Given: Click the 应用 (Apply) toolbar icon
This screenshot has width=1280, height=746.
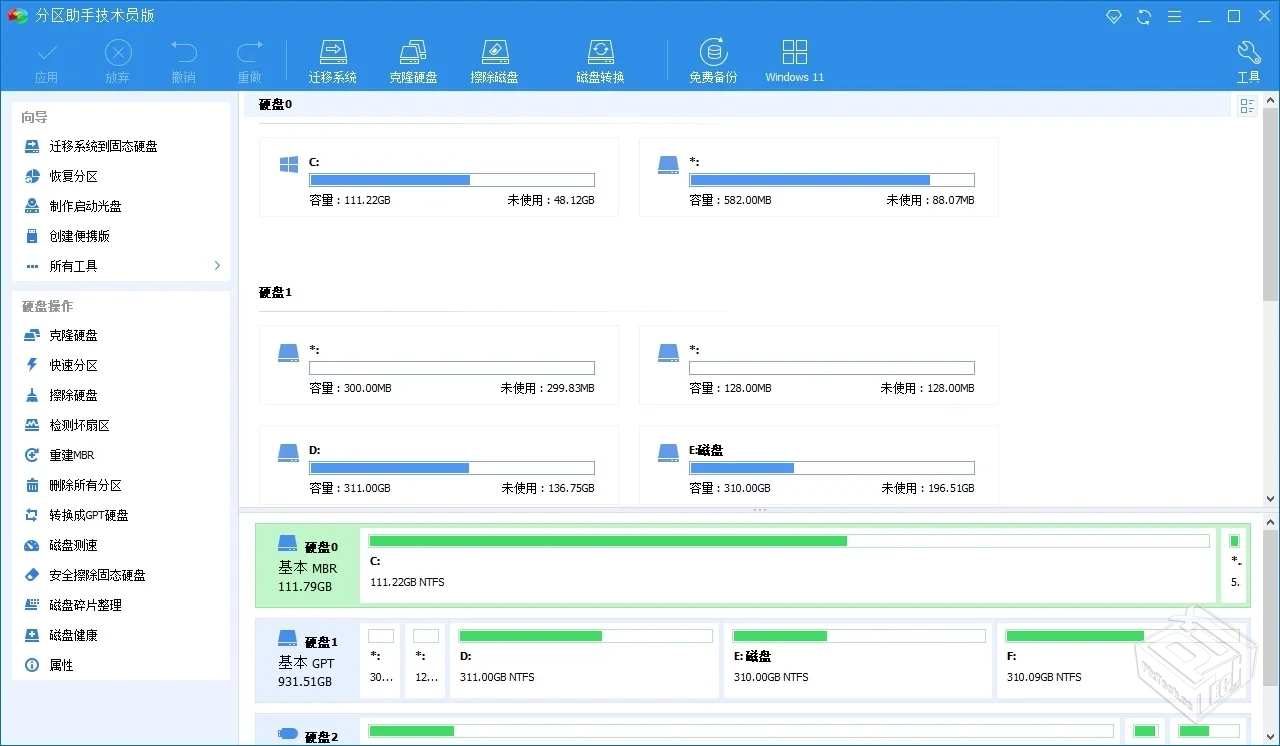Looking at the screenshot, I should [46, 58].
